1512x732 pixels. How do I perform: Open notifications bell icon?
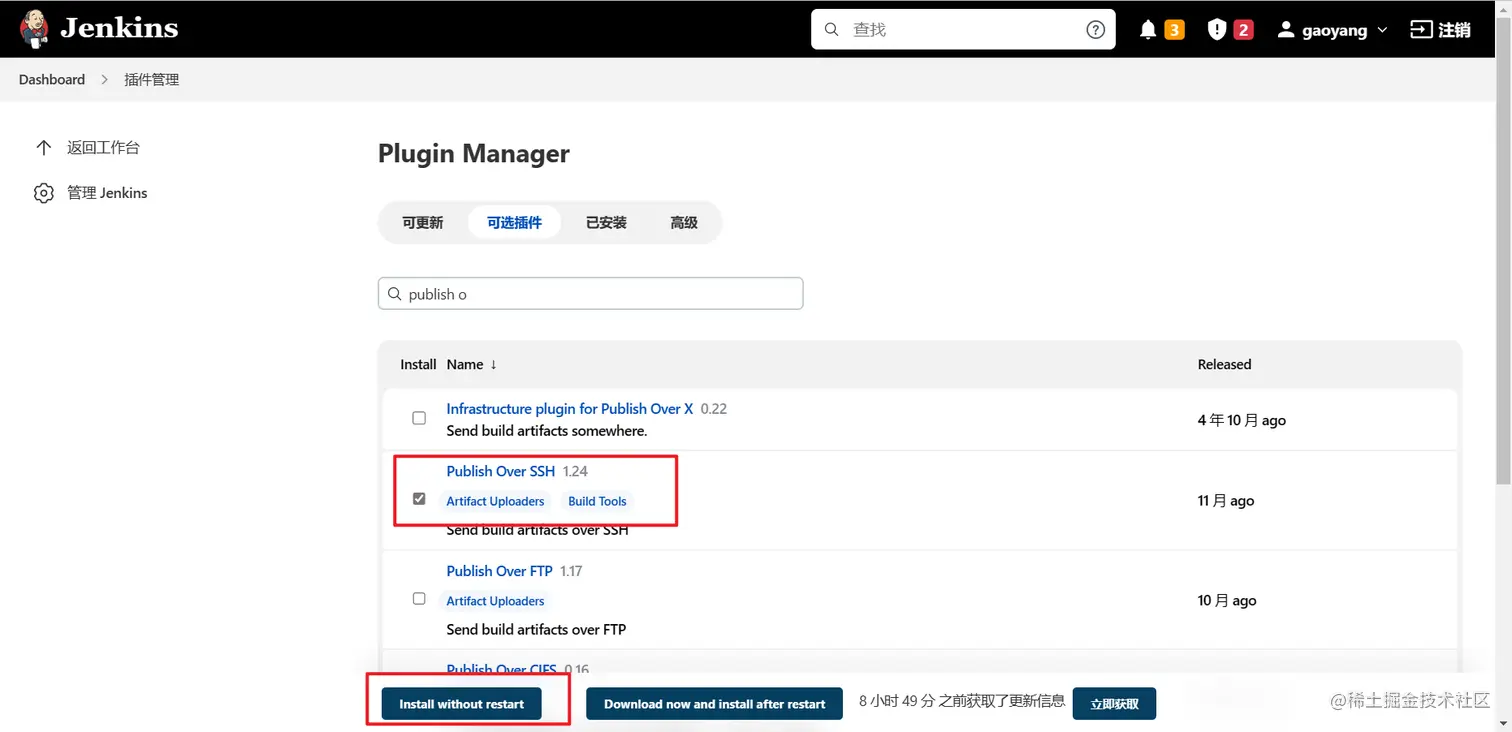tap(1148, 30)
